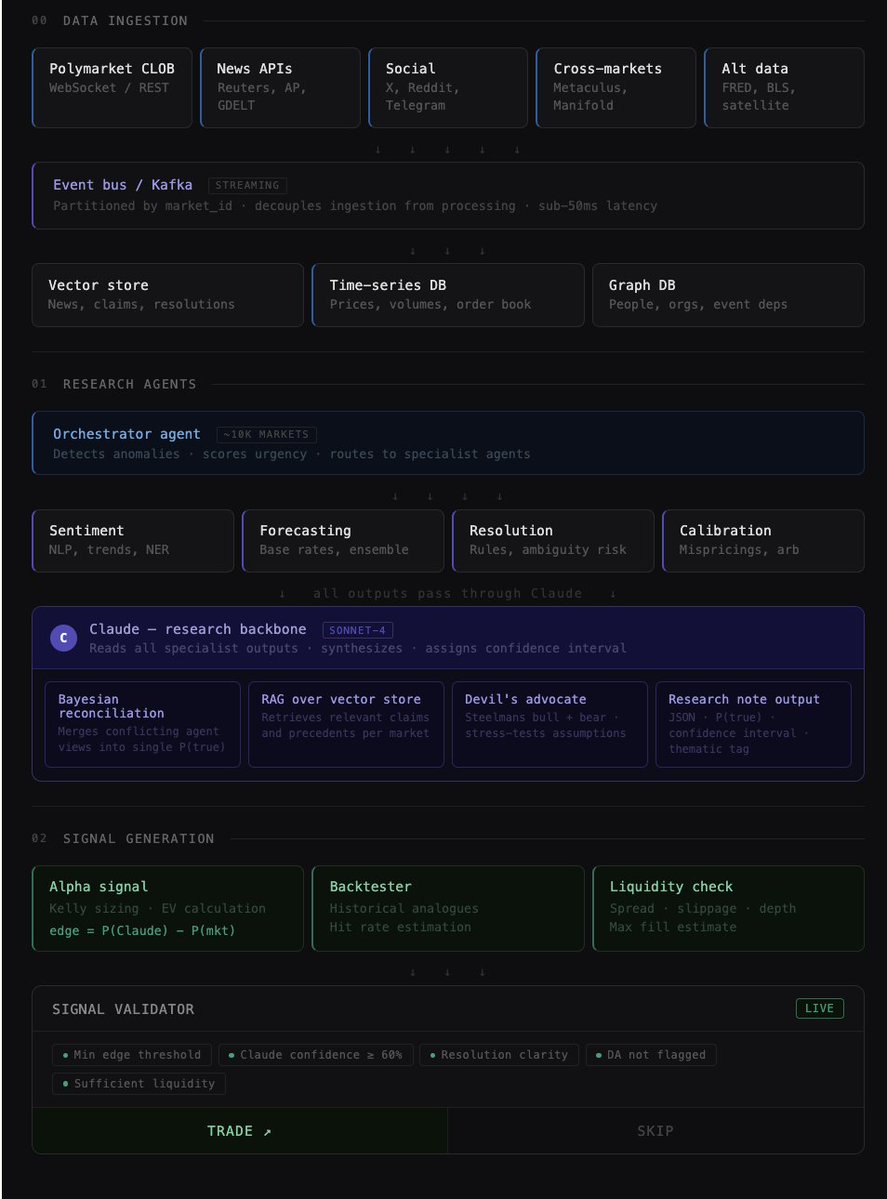Click the Claude circular C icon
The image size is (887, 1199).
(63, 638)
